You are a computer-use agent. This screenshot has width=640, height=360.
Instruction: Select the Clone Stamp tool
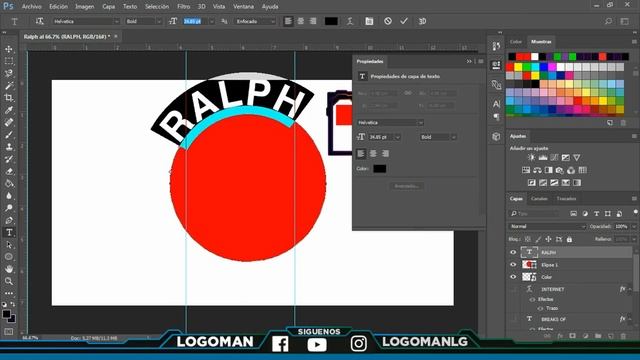tap(9, 147)
